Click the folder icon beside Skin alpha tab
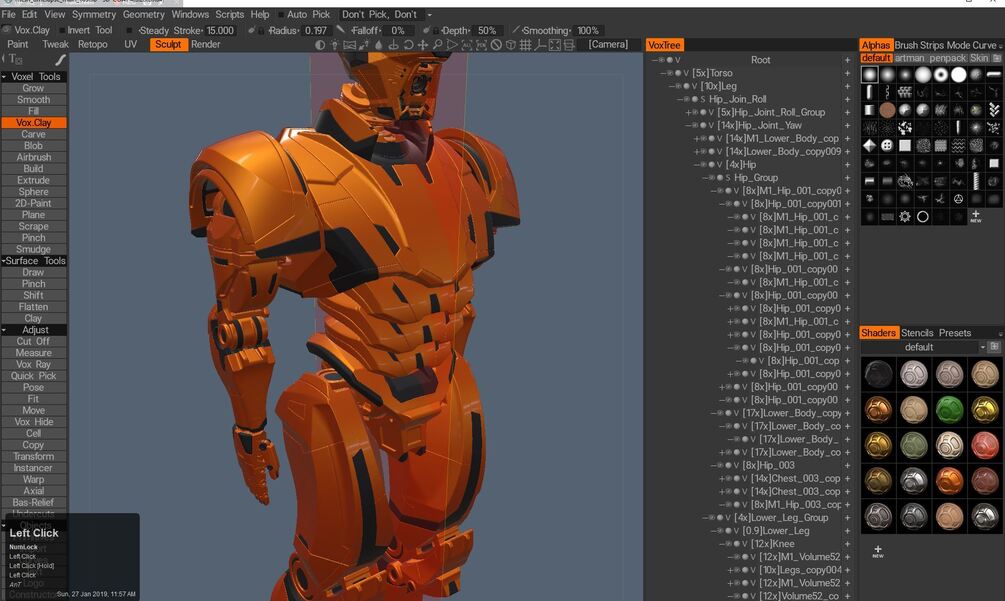 pyautogui.click(x=997, y=58)
